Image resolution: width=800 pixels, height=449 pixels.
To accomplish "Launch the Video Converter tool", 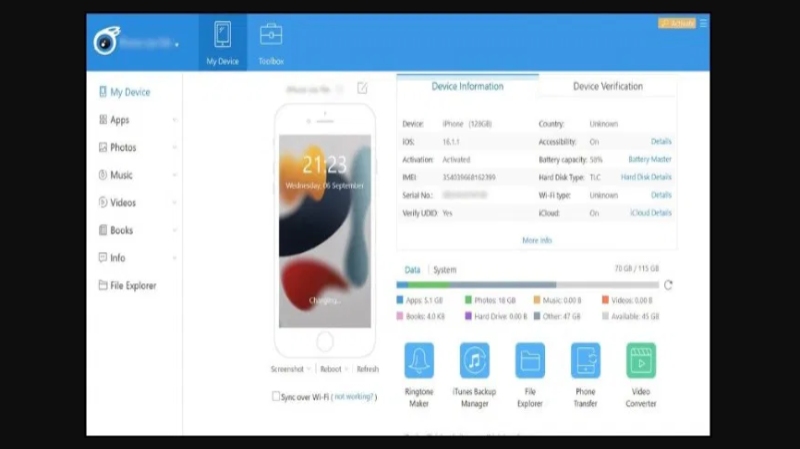I will click(x=641, y=376).
